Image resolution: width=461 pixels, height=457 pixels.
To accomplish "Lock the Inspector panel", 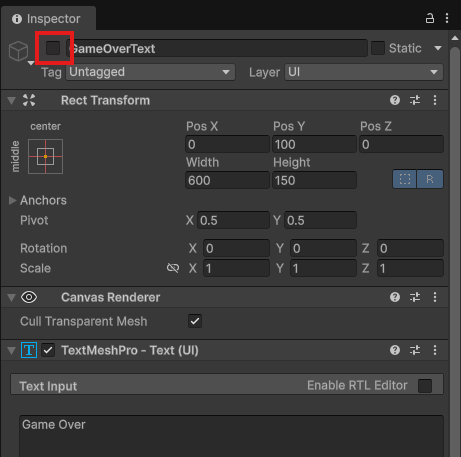I will [430, 18].
